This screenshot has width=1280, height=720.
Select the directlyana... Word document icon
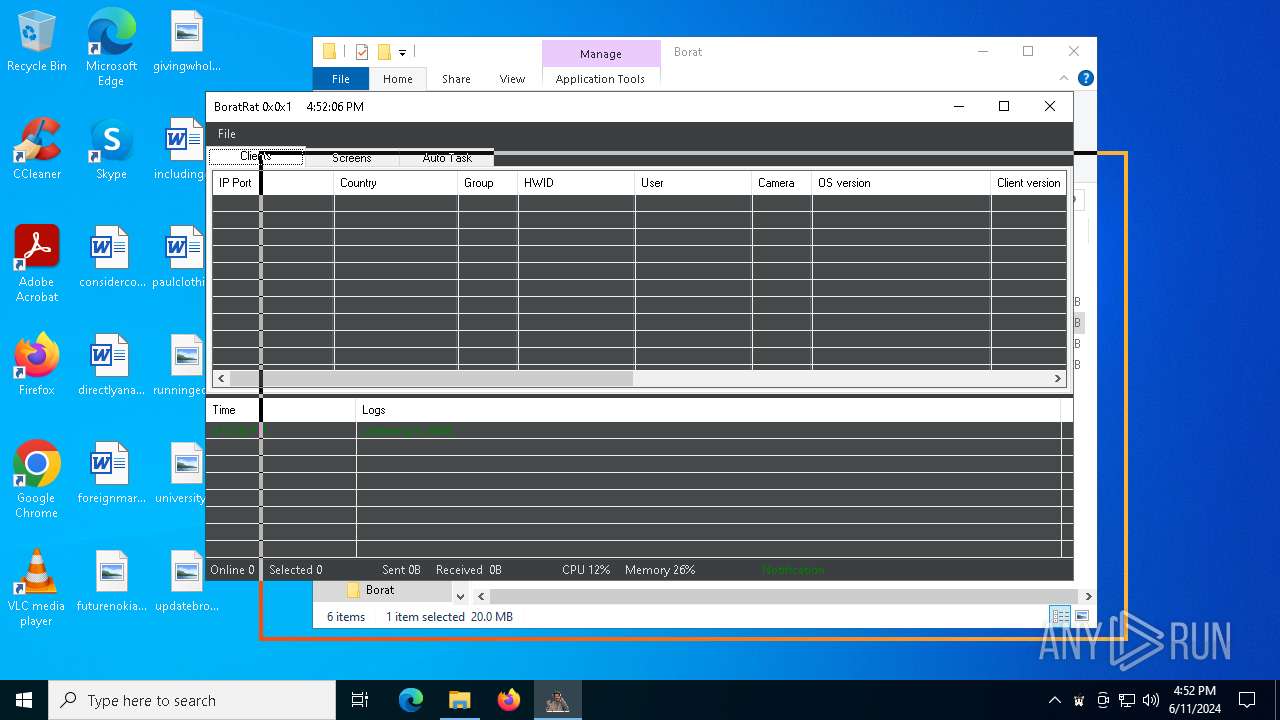111,365
